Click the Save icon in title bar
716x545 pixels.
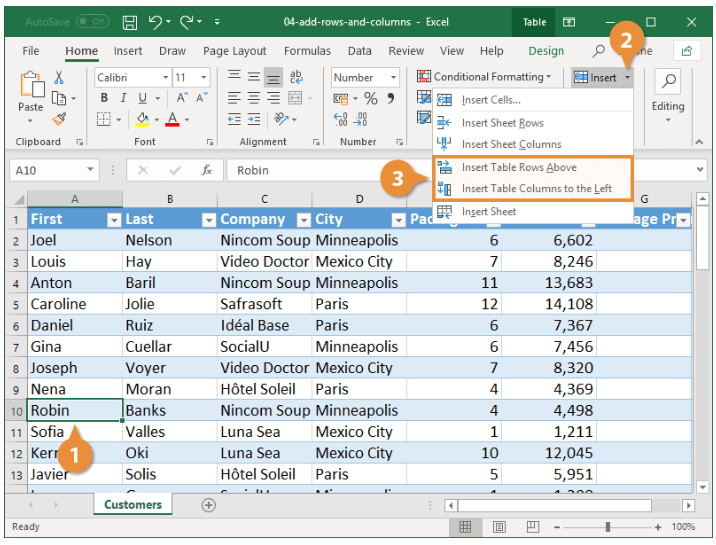tap(130, 22)
